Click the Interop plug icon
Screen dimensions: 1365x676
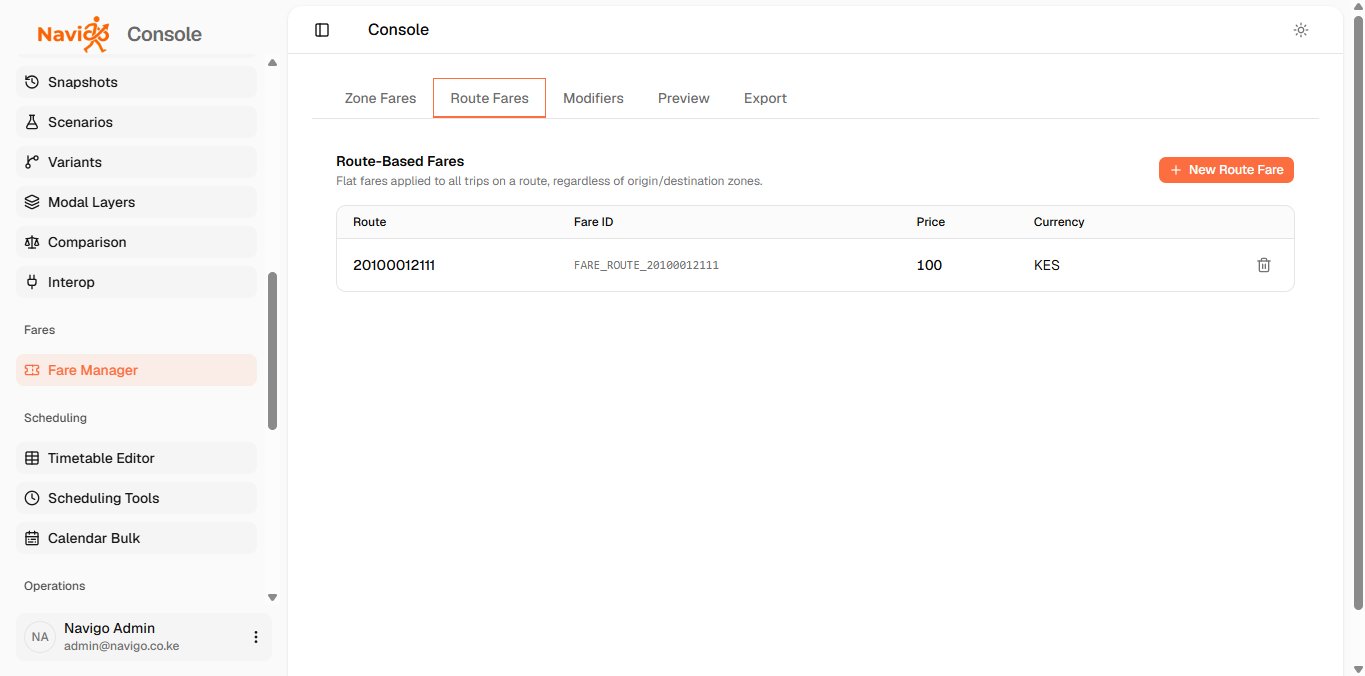(x=32, y=282)
